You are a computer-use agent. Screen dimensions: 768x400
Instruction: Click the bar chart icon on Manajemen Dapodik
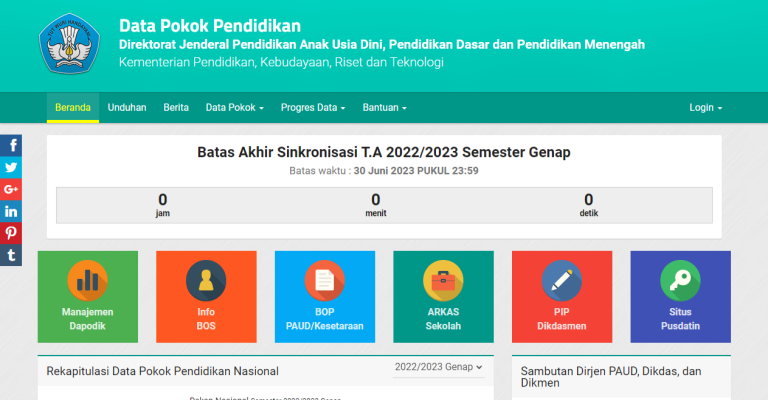tap(88, 281)
